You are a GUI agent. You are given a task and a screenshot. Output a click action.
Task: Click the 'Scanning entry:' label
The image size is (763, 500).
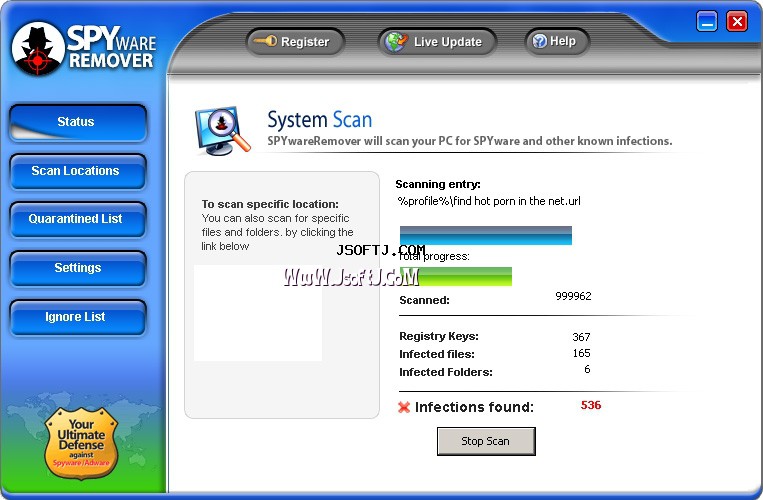pos(438,184)
